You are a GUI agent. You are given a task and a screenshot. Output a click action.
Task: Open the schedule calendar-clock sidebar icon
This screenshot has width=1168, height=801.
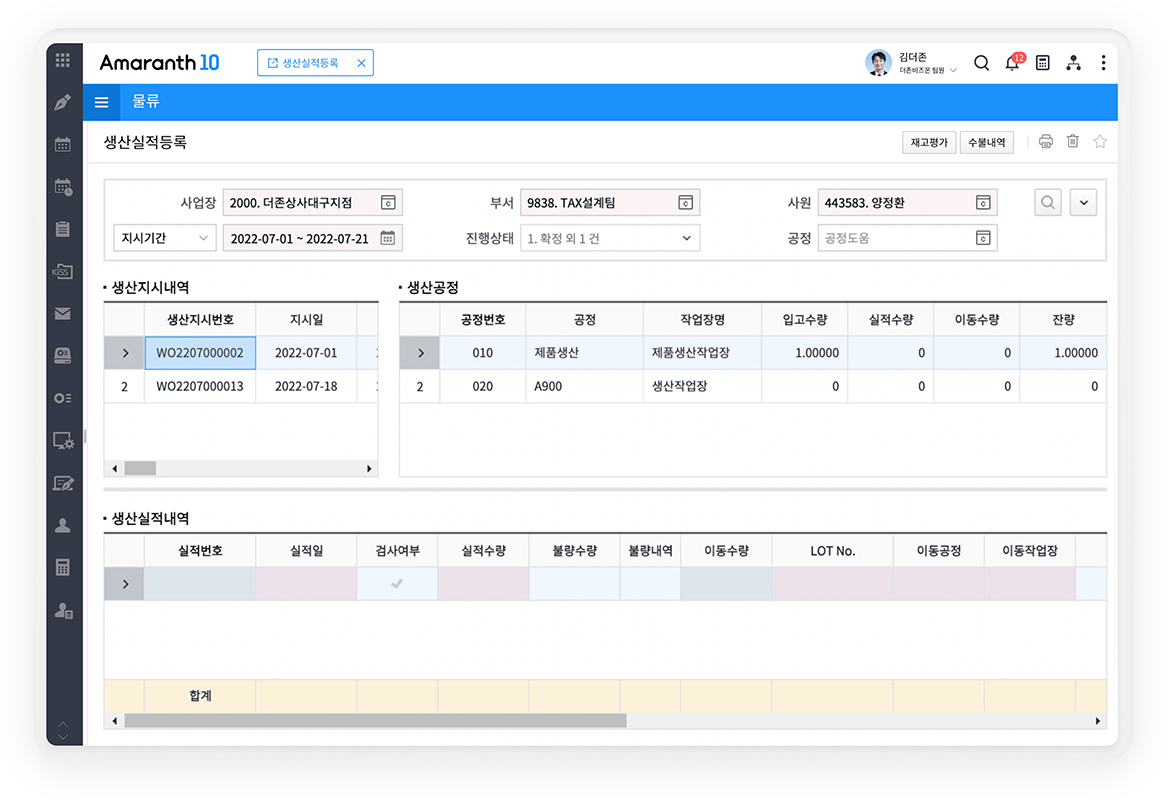coord(63,187)
